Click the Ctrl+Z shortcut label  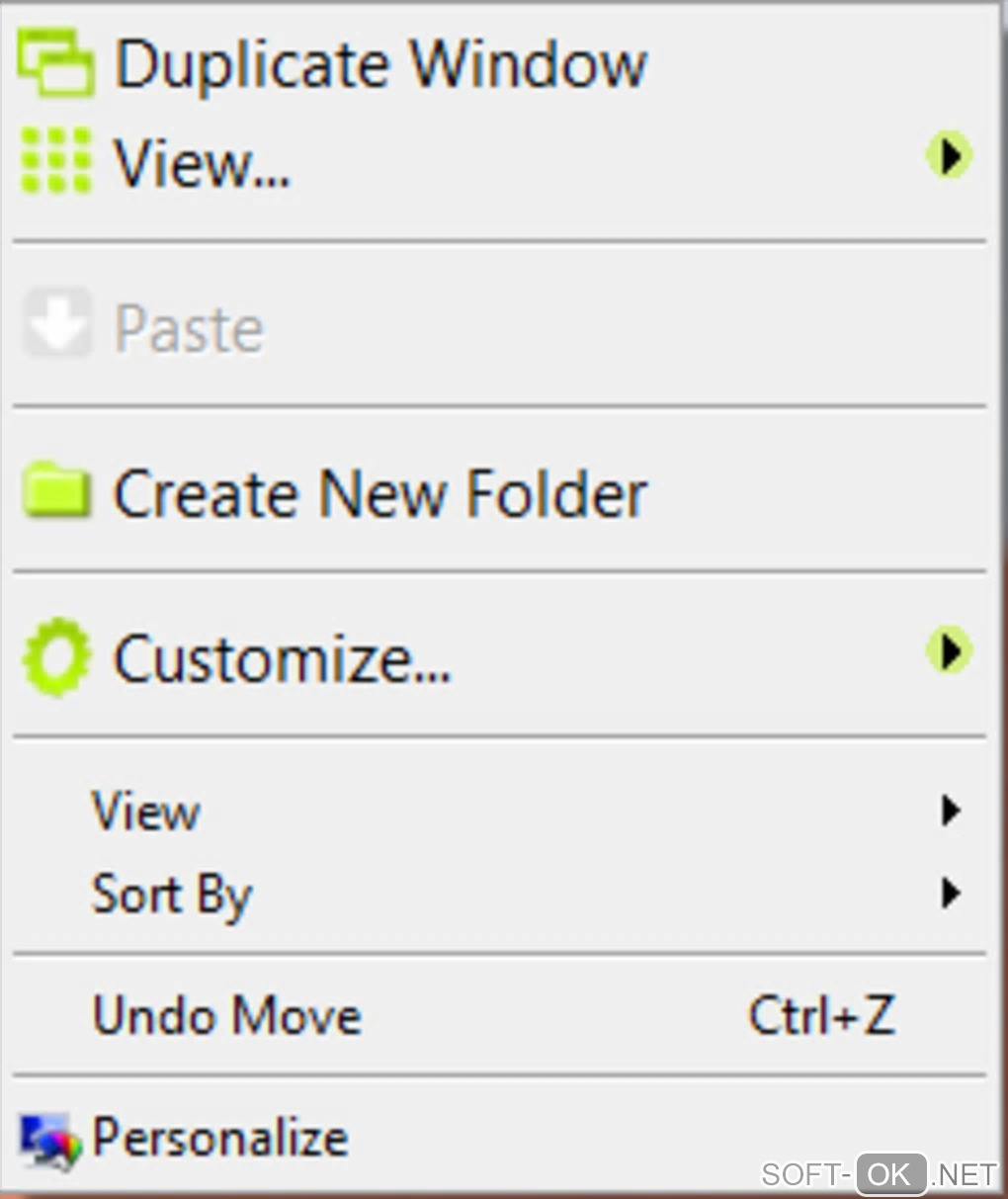tap(821, 1016)
